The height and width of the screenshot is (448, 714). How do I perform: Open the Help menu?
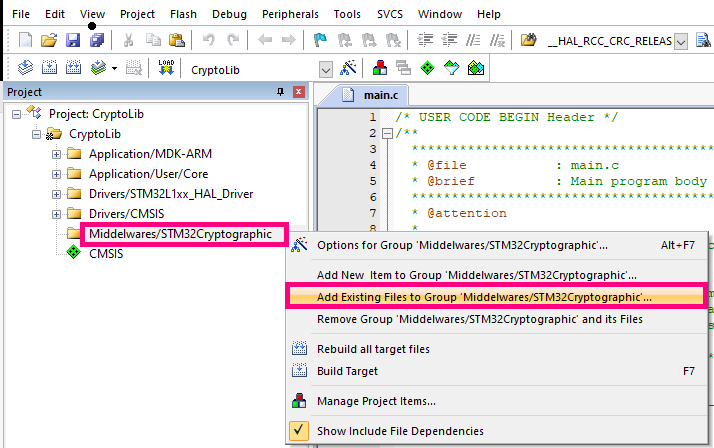489,14
